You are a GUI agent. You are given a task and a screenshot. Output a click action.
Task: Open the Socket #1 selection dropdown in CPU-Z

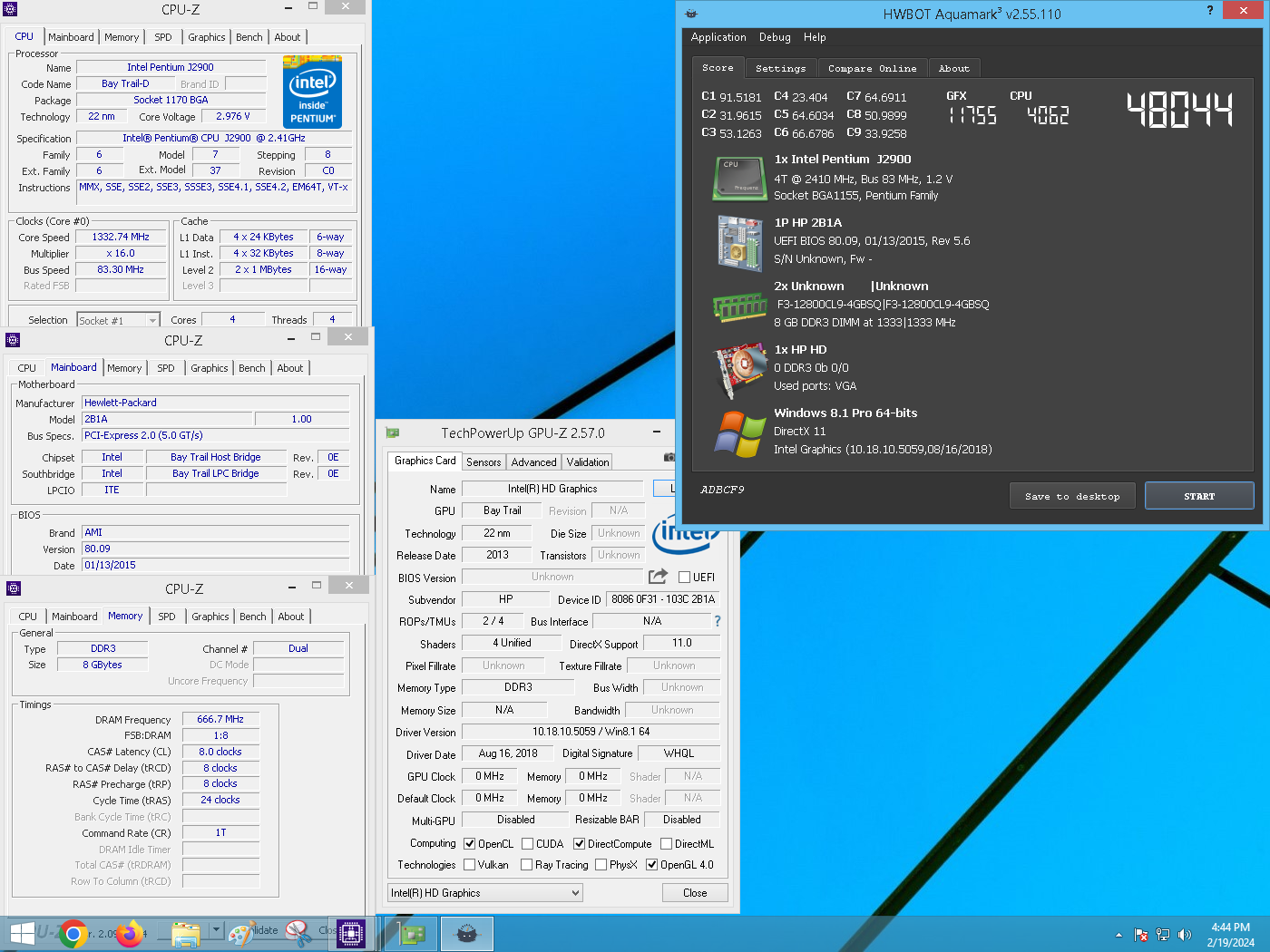coord(118,320)
